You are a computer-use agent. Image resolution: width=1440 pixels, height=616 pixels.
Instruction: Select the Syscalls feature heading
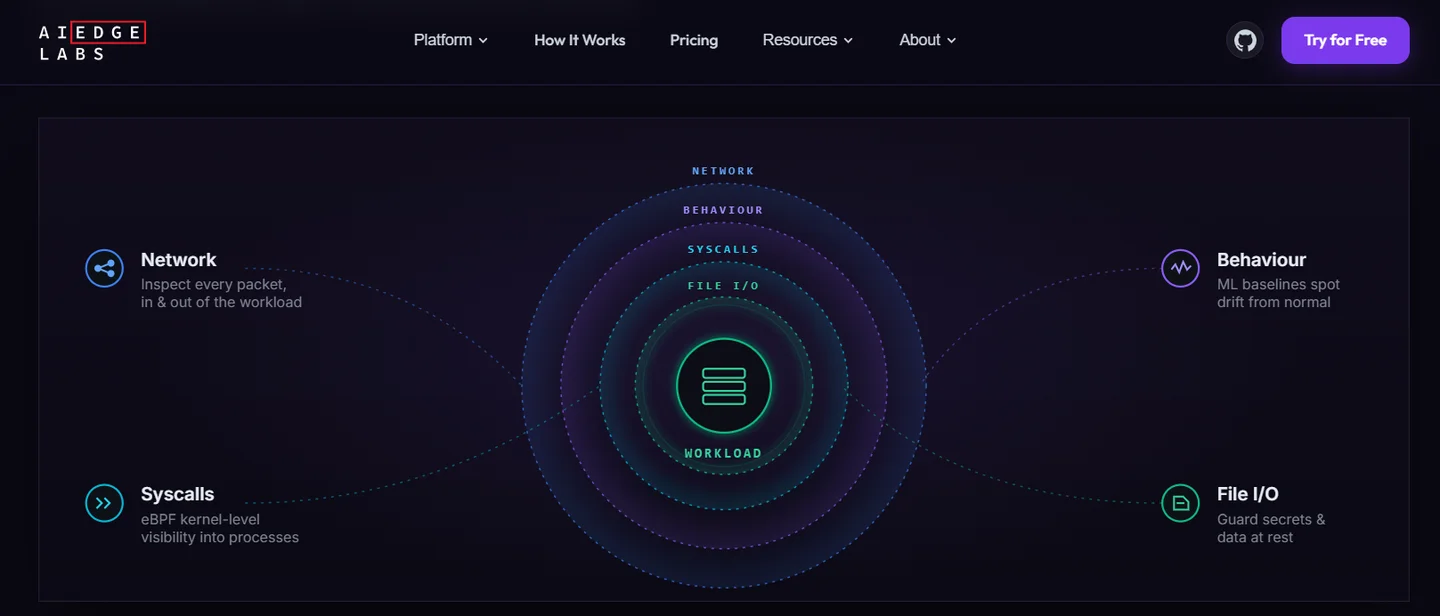coord(177,494)
